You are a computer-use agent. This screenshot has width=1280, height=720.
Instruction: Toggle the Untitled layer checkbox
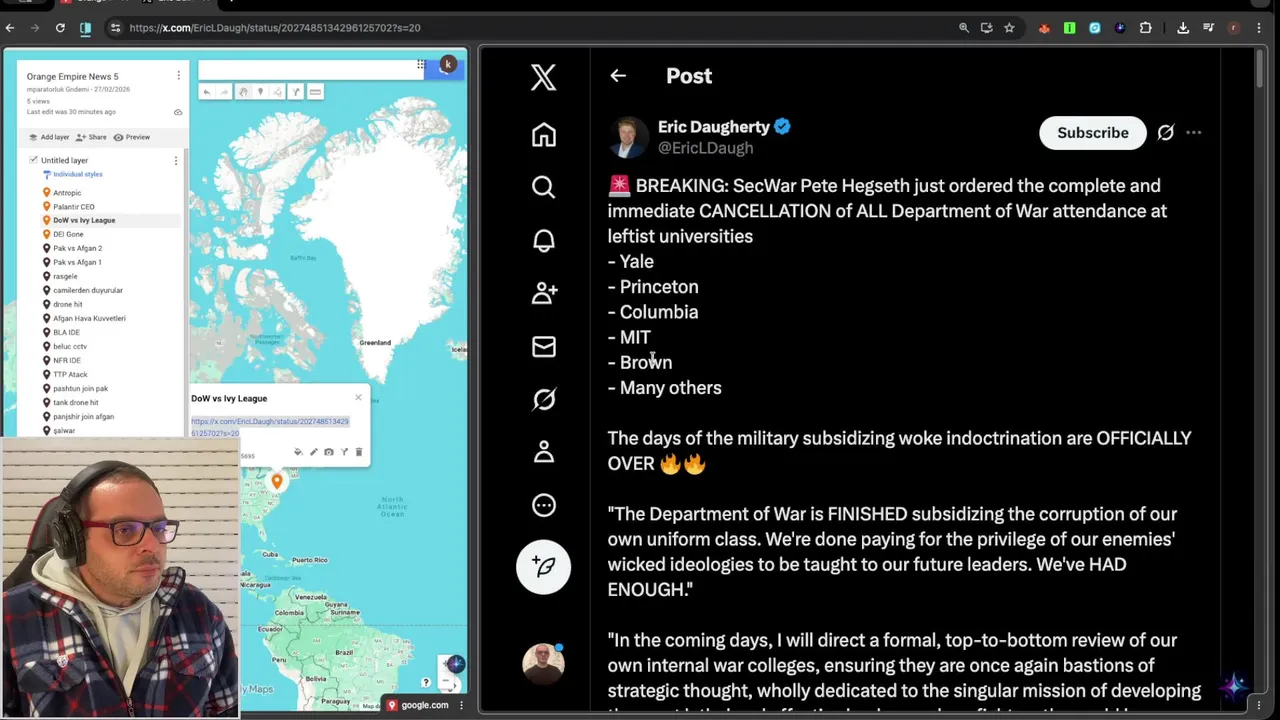(x=33, y=160)
